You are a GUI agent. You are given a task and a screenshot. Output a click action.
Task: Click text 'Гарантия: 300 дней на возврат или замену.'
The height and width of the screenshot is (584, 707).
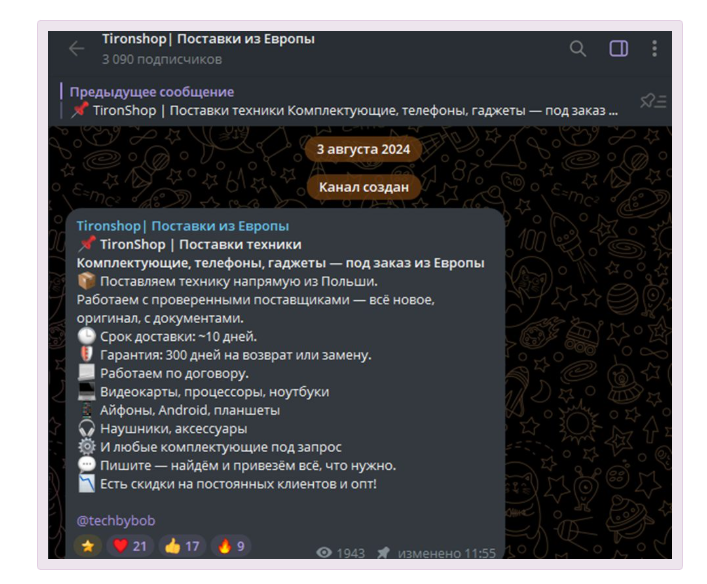click(x=236, y=355)
